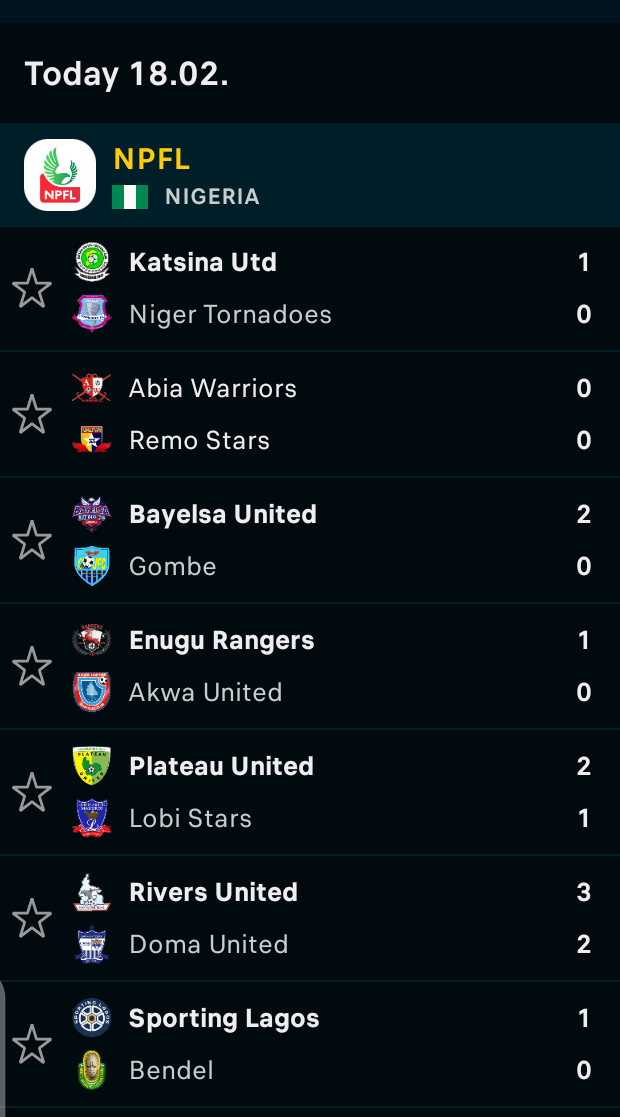The image size is (620, 1117).
Task: Click the Katsina Utd team crest
Action: [92, 263]
